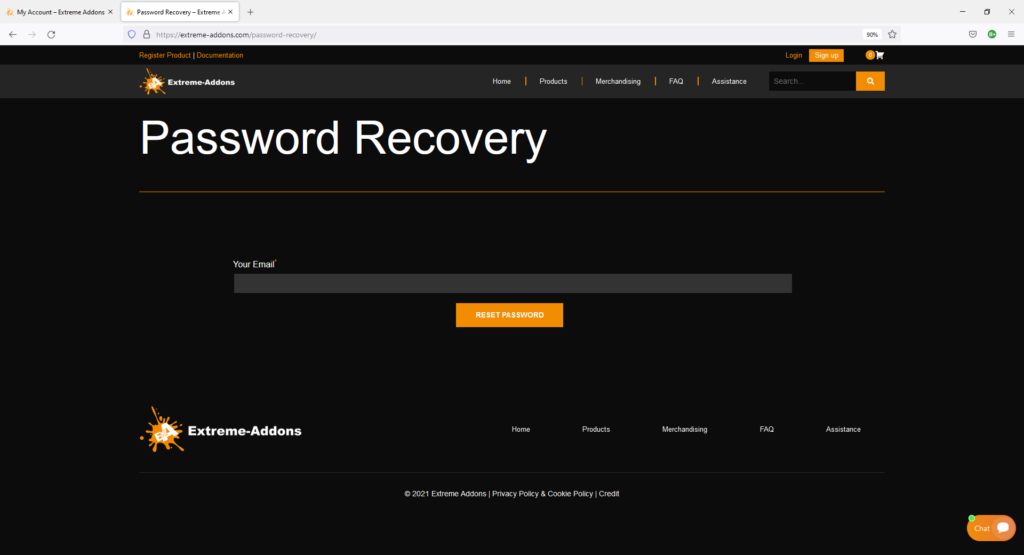The image size is (1024, 555).
Task: Click the Login link
Action: pos(793,56)
